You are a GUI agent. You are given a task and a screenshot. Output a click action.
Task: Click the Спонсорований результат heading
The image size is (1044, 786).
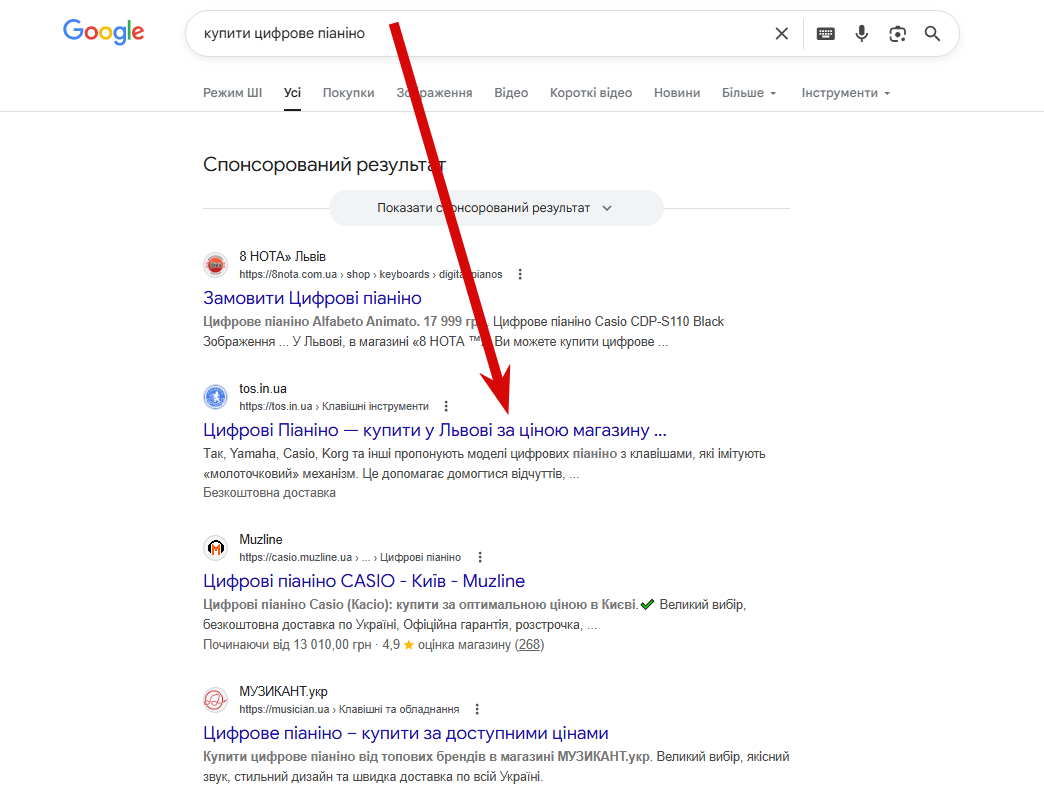click(324, 164)
